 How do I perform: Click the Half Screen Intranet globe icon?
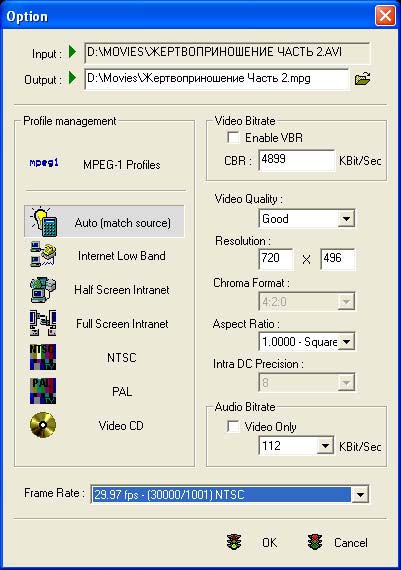[x=43, y=289]
